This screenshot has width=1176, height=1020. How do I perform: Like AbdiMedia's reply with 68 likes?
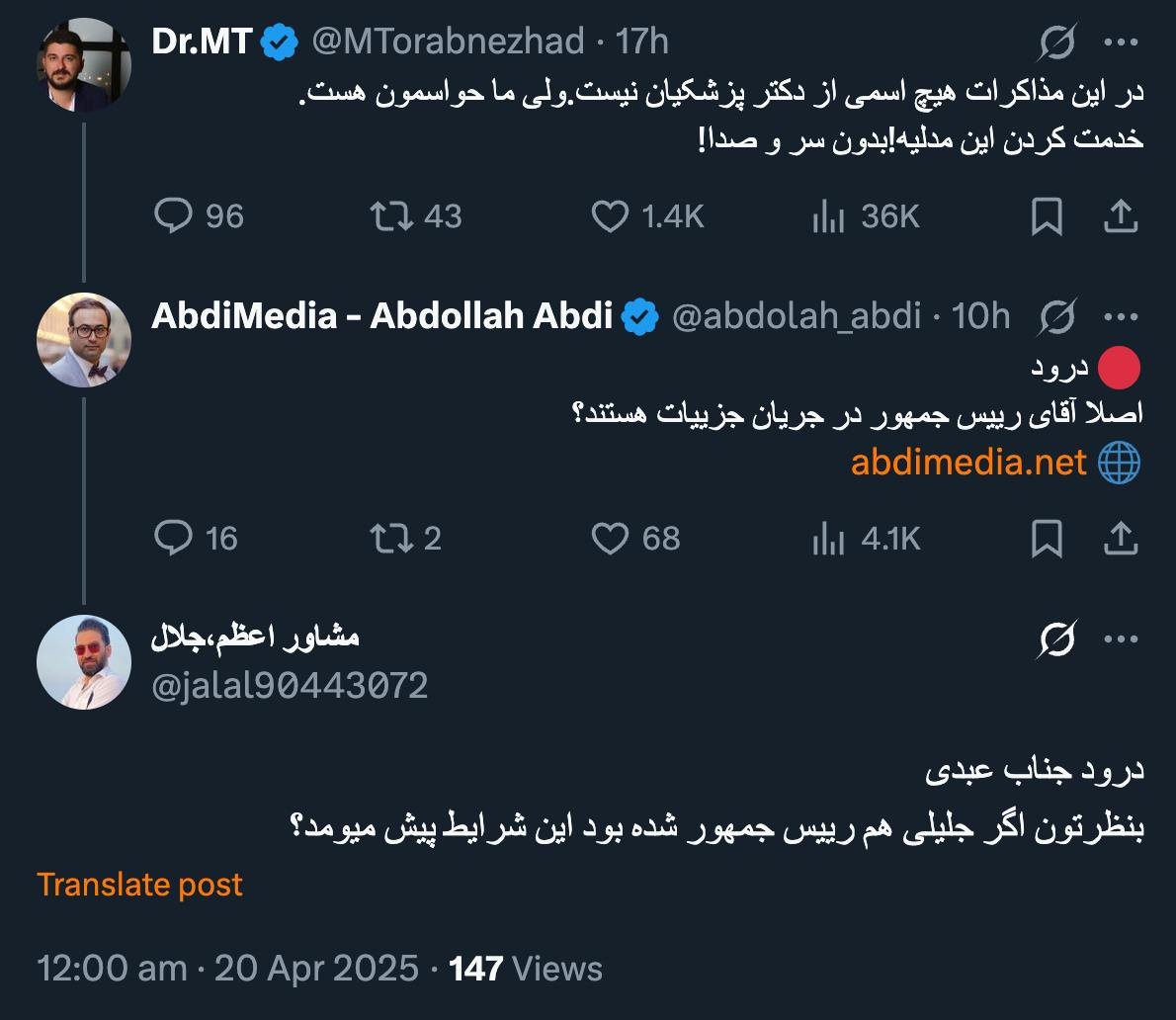pos(610,538)
